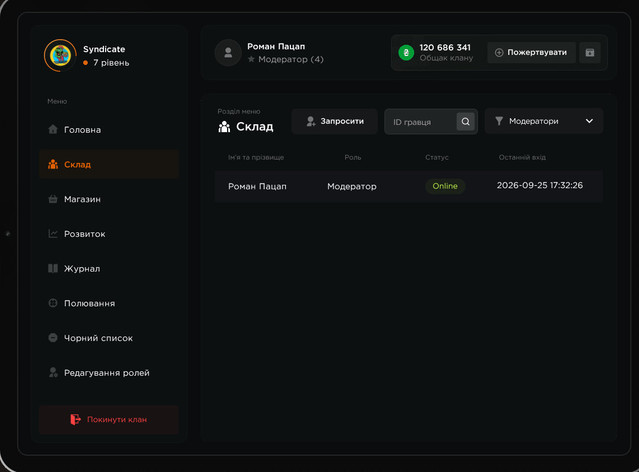Click the Покинути клан button
Viewport: 639px width, 472px height.
(109, 420)
